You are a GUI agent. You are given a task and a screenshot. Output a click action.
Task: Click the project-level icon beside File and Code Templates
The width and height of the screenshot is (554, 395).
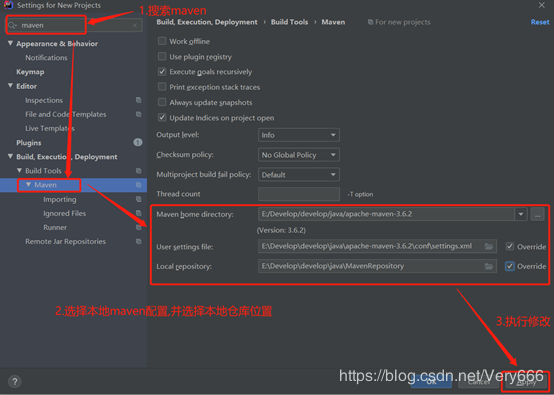(138, 114)
